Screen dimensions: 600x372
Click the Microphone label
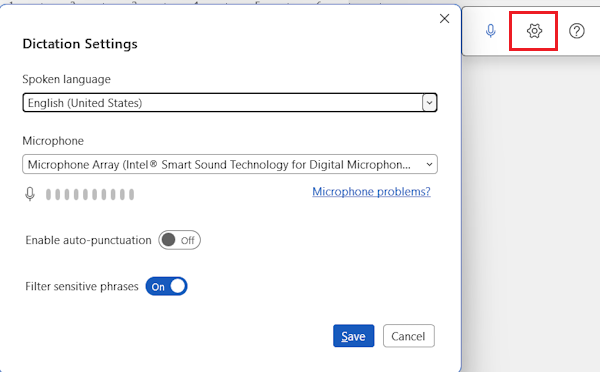pyautogui.click(x=53, y=141)
